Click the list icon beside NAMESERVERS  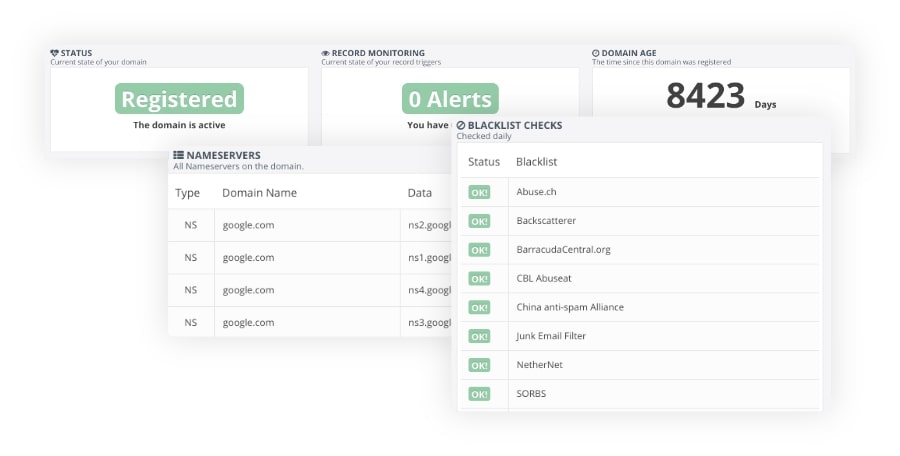click(178, 156)
